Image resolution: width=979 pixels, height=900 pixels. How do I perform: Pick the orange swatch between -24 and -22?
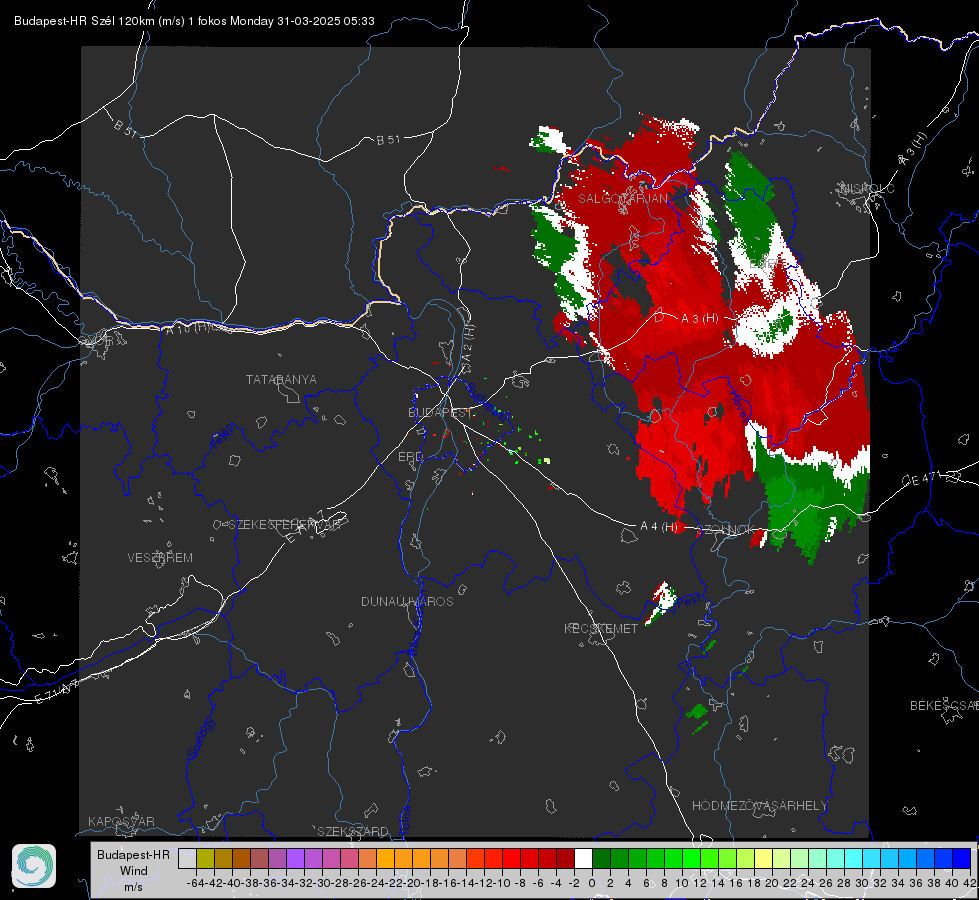click(x=385, y=858)
